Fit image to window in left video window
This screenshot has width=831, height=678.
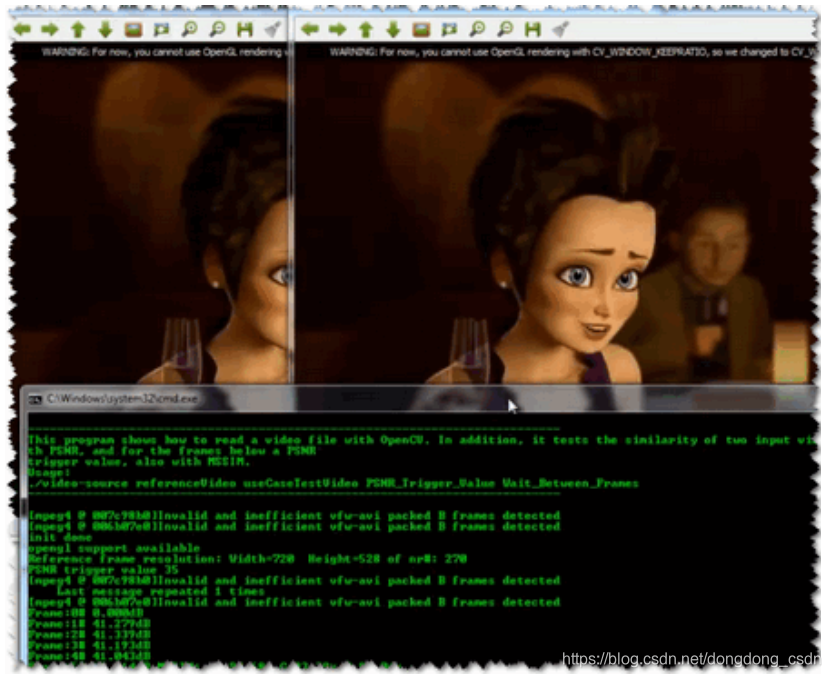pyautogui.click(x=161, y=30)
